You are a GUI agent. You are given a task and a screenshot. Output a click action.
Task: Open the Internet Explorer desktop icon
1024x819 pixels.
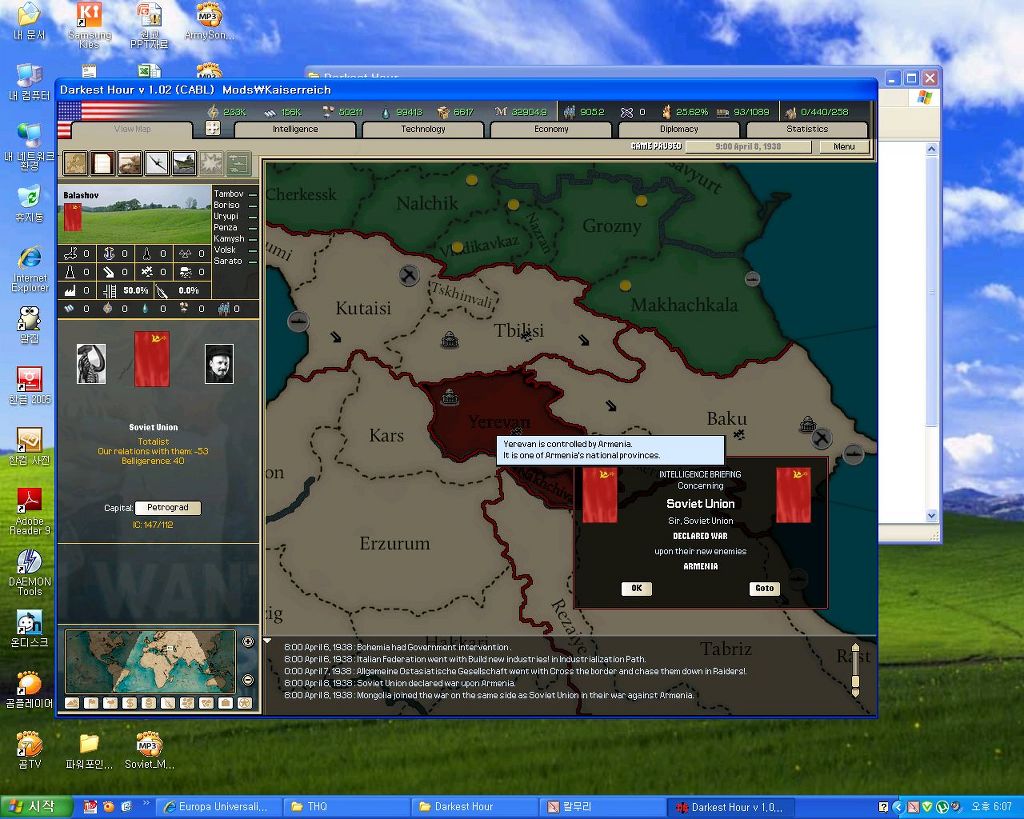point(29,268)
